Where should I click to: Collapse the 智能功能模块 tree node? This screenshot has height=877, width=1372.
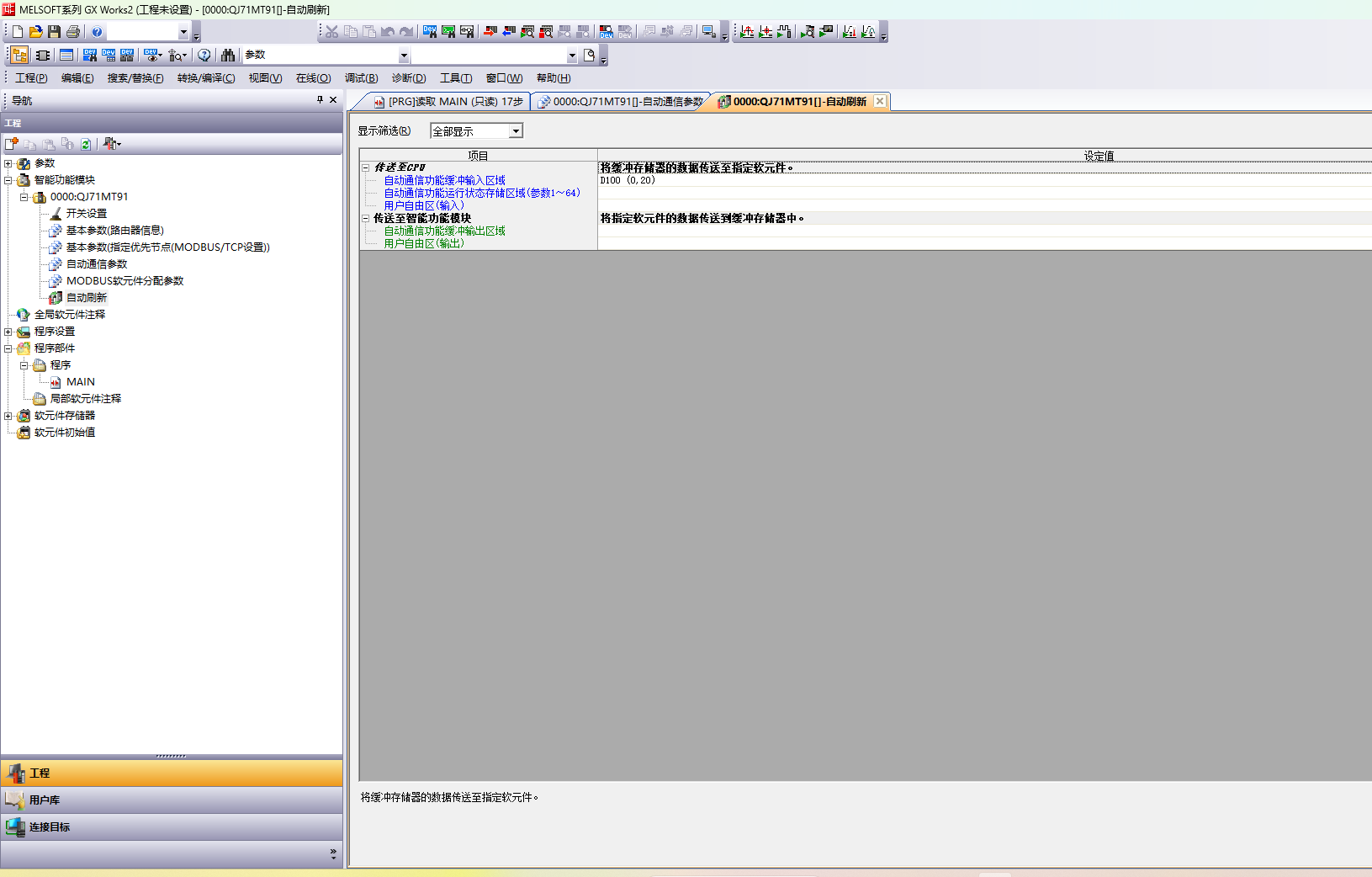click(8, 180)
